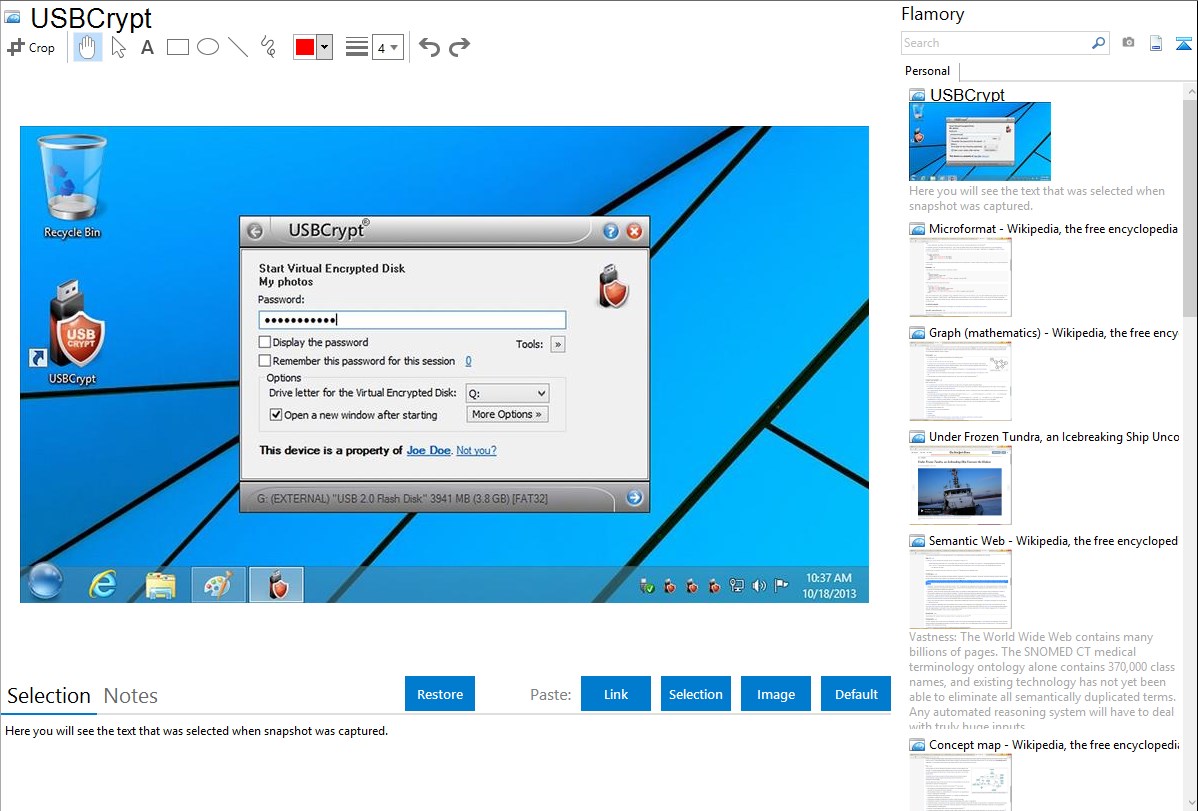Click the Selection paste button
Image resolution: width=1198 pixels, height=811 pixels.
click(695, 694)
